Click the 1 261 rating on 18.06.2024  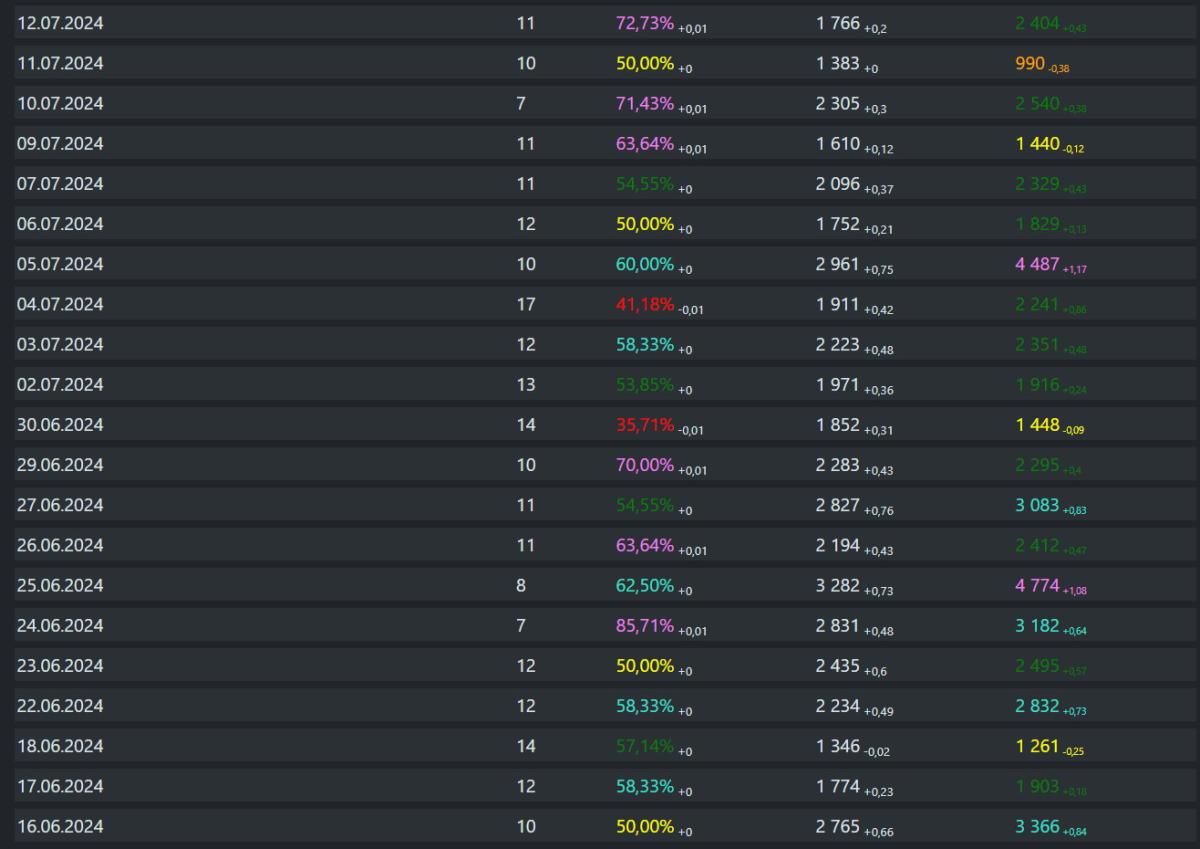pyautogui.click(x=1037, y=746)
